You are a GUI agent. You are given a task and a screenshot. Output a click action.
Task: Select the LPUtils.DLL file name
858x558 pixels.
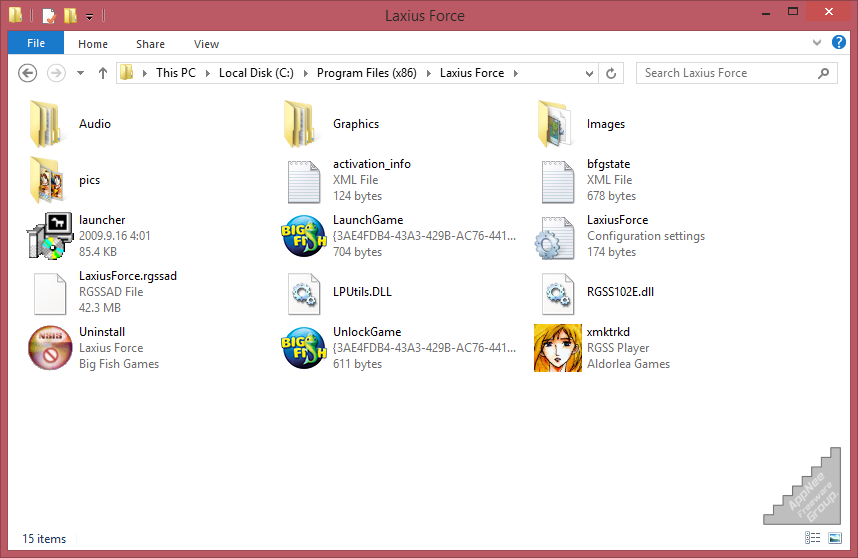(362, 292)
